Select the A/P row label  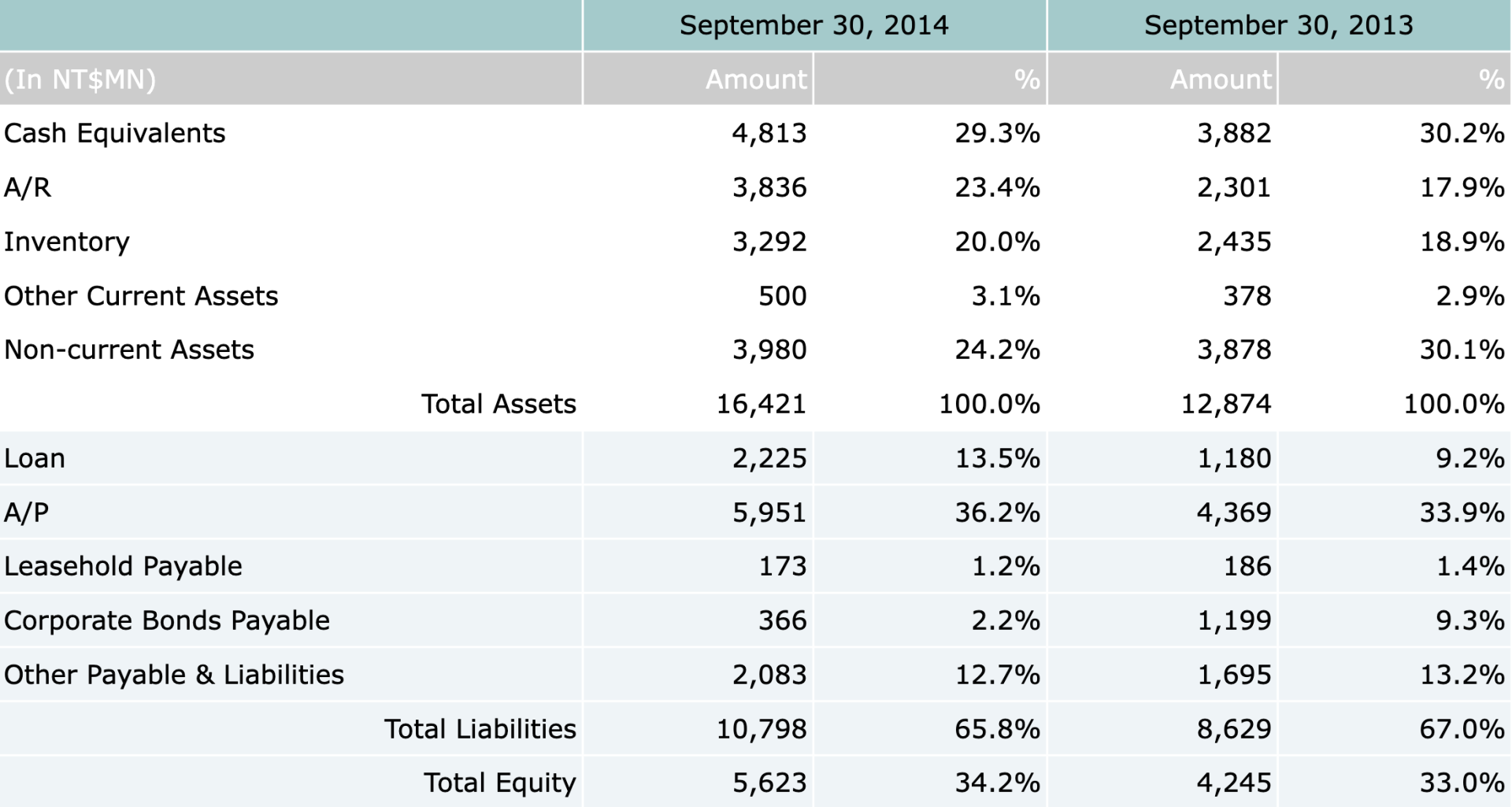click(x=27, y=513)
